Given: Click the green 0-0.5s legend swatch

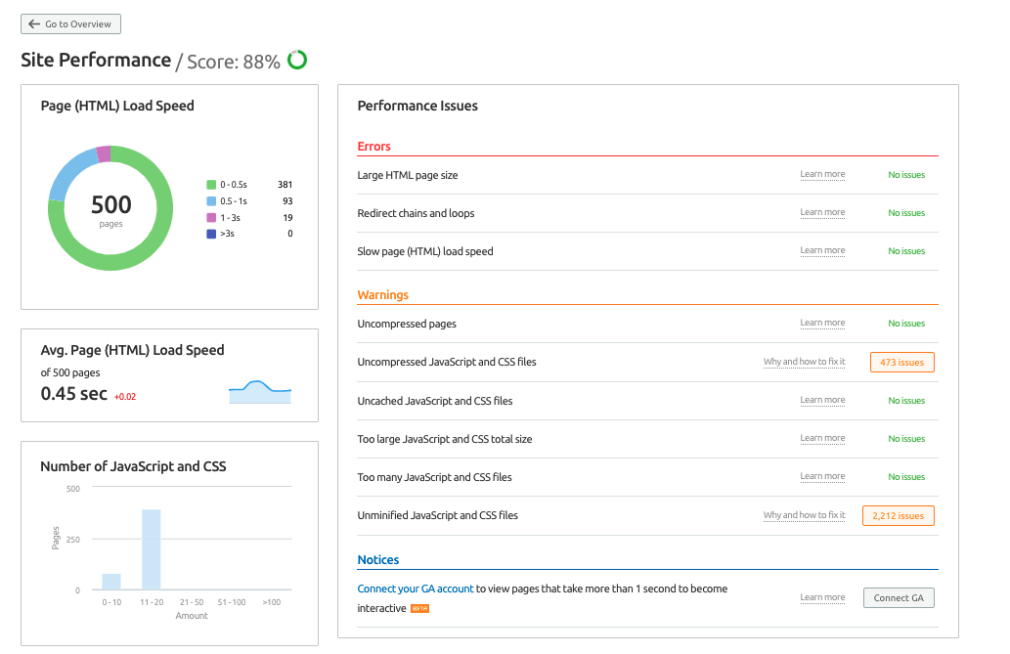Looking at the screenshot, I should coord(211,185).
